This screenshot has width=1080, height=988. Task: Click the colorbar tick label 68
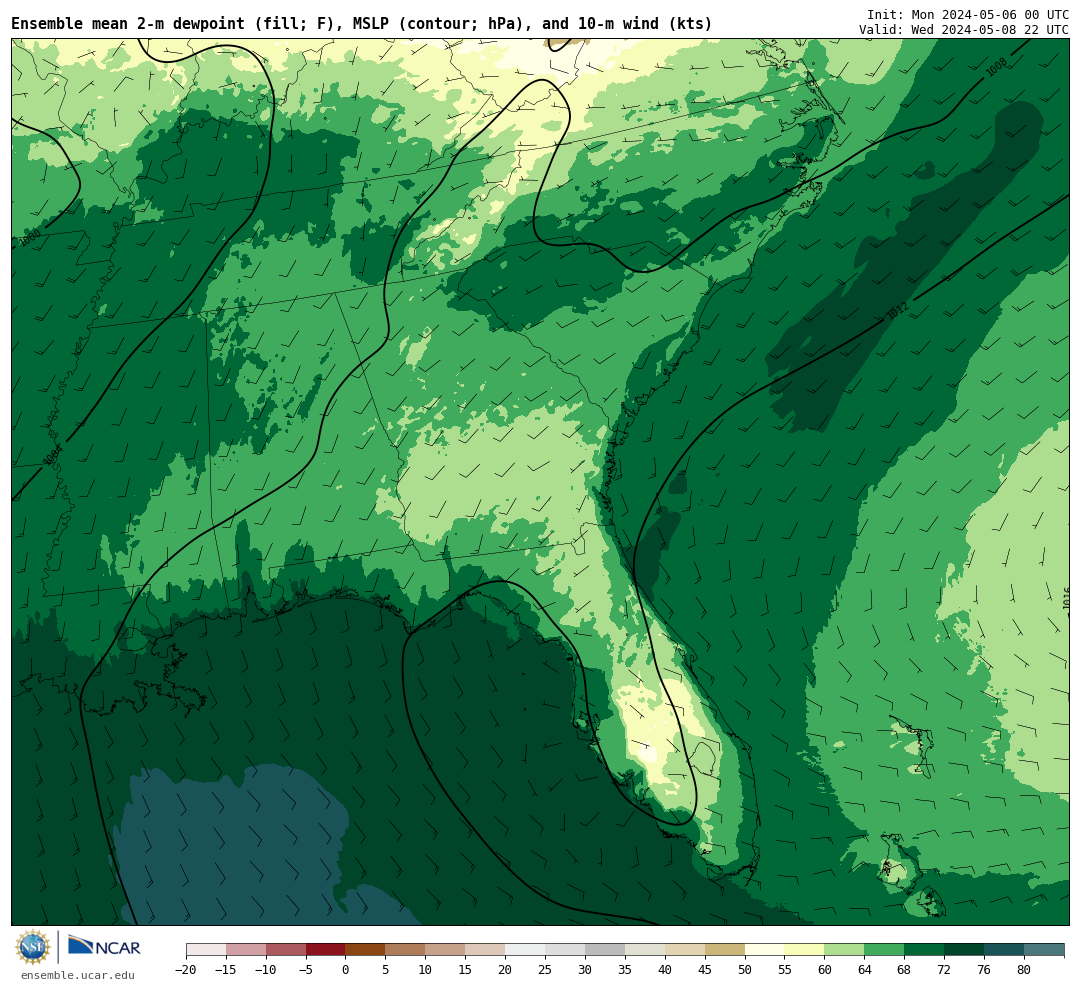[905, 969]
